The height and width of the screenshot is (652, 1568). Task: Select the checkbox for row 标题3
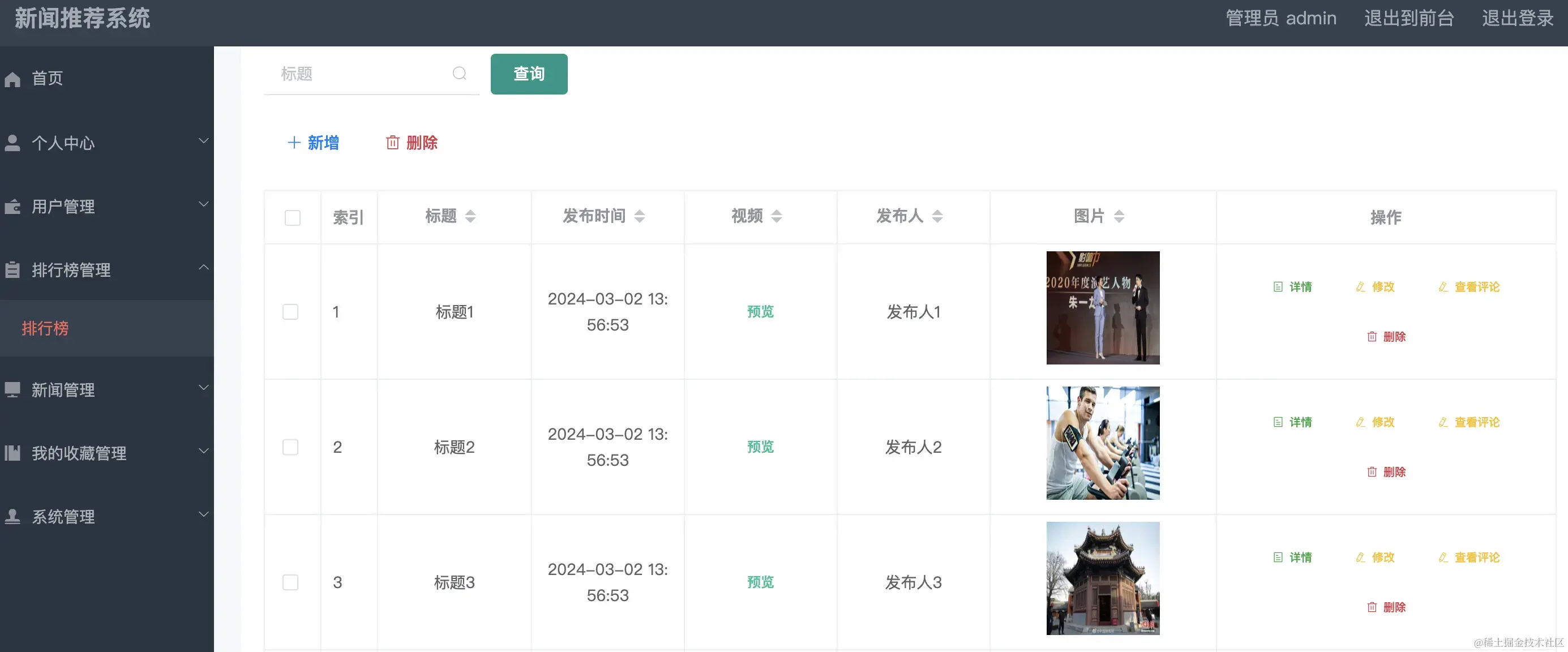[x=290, y=582]
